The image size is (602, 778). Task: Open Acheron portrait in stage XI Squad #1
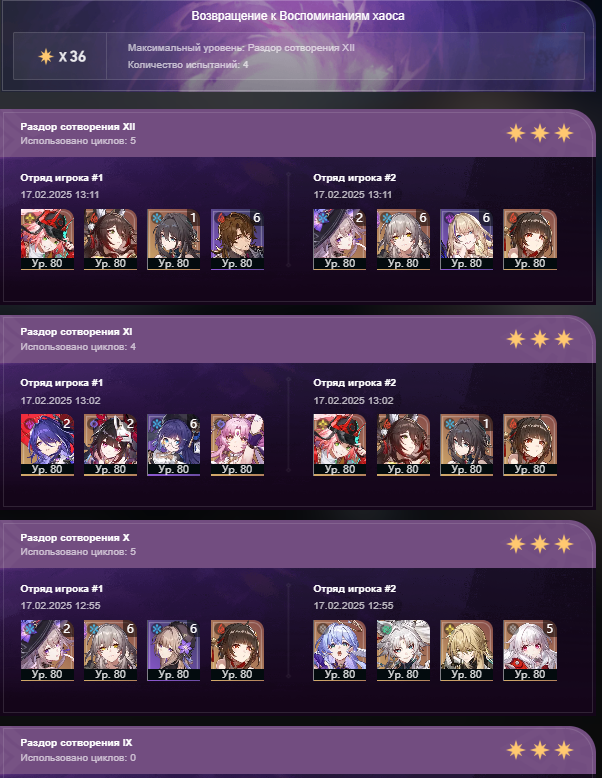click(47, 445)
